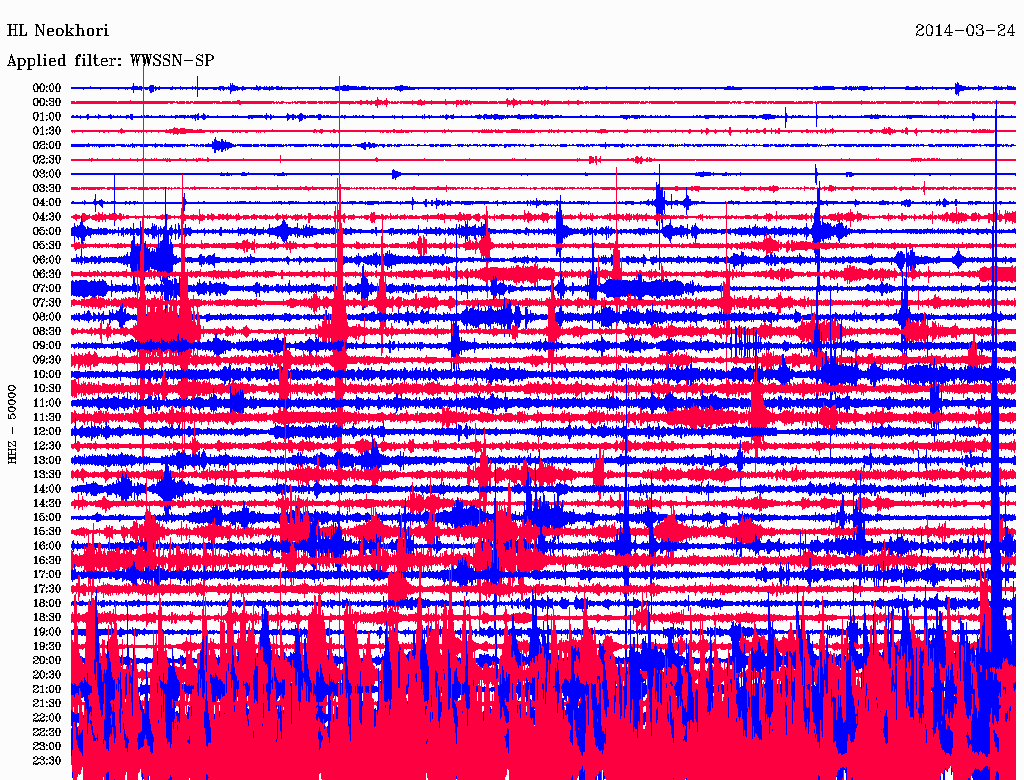Screen dimensions: 1024x780
Task: Click the 17:00 time label
Action: 47,575
